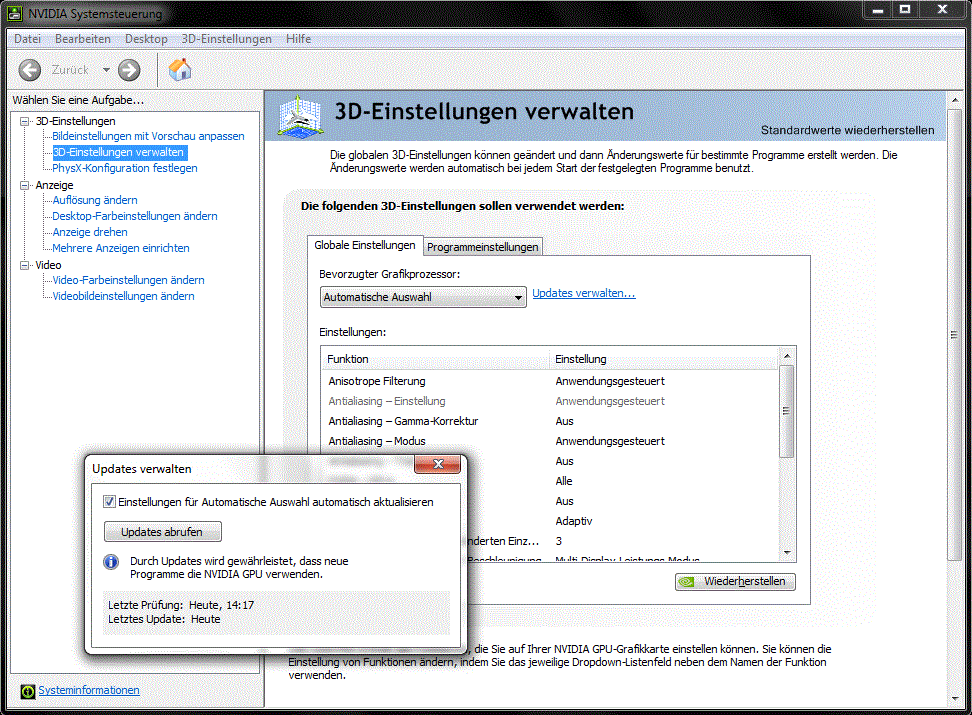Open the Bevorzugter Grafikprozessor dropdown
Image resolution: width=972 pixels, height=715 pixels.
(x=423, y=297)
